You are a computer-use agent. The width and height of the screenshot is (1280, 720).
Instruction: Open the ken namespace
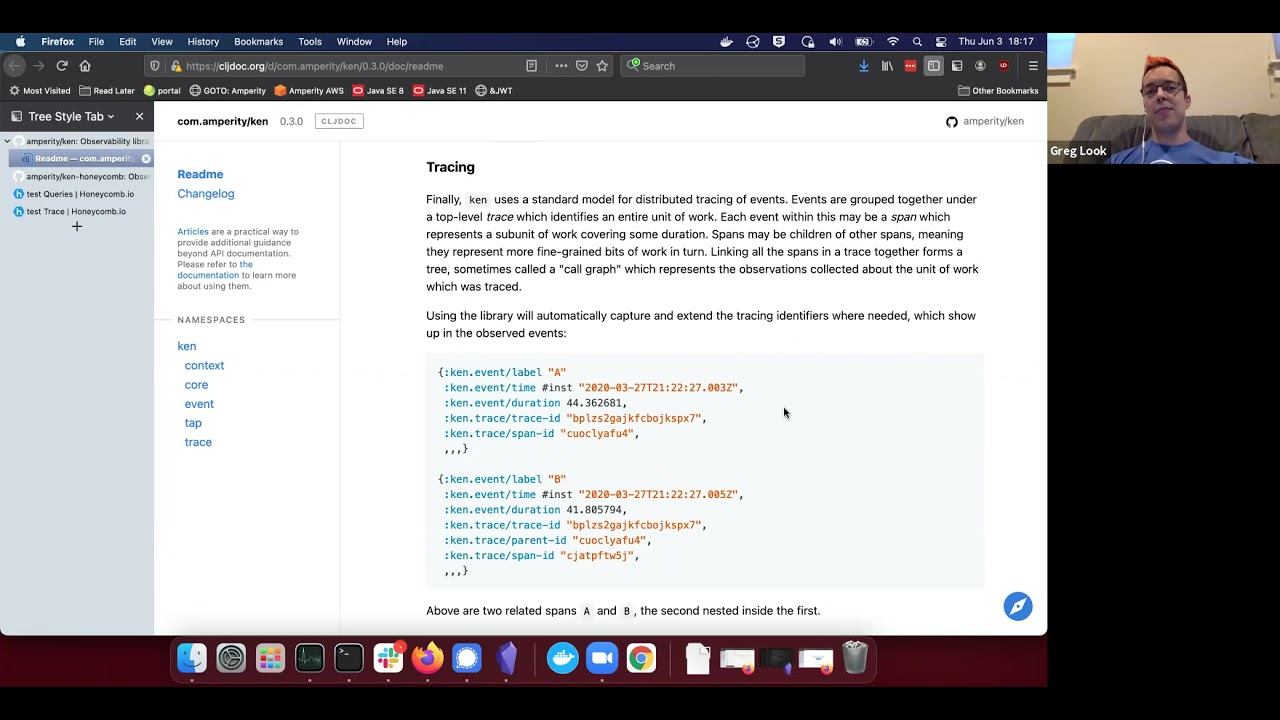[187, 346]
